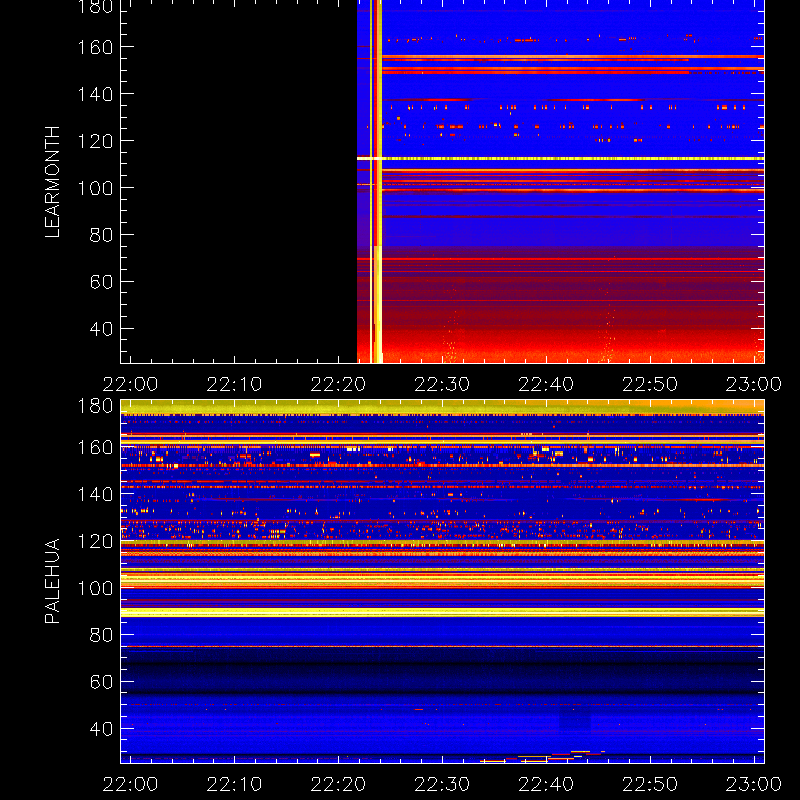This screenshot has width=800, height=800.
Task: Select the 40 tick label on LEARMONTH axis
Action: coord(101,329)
